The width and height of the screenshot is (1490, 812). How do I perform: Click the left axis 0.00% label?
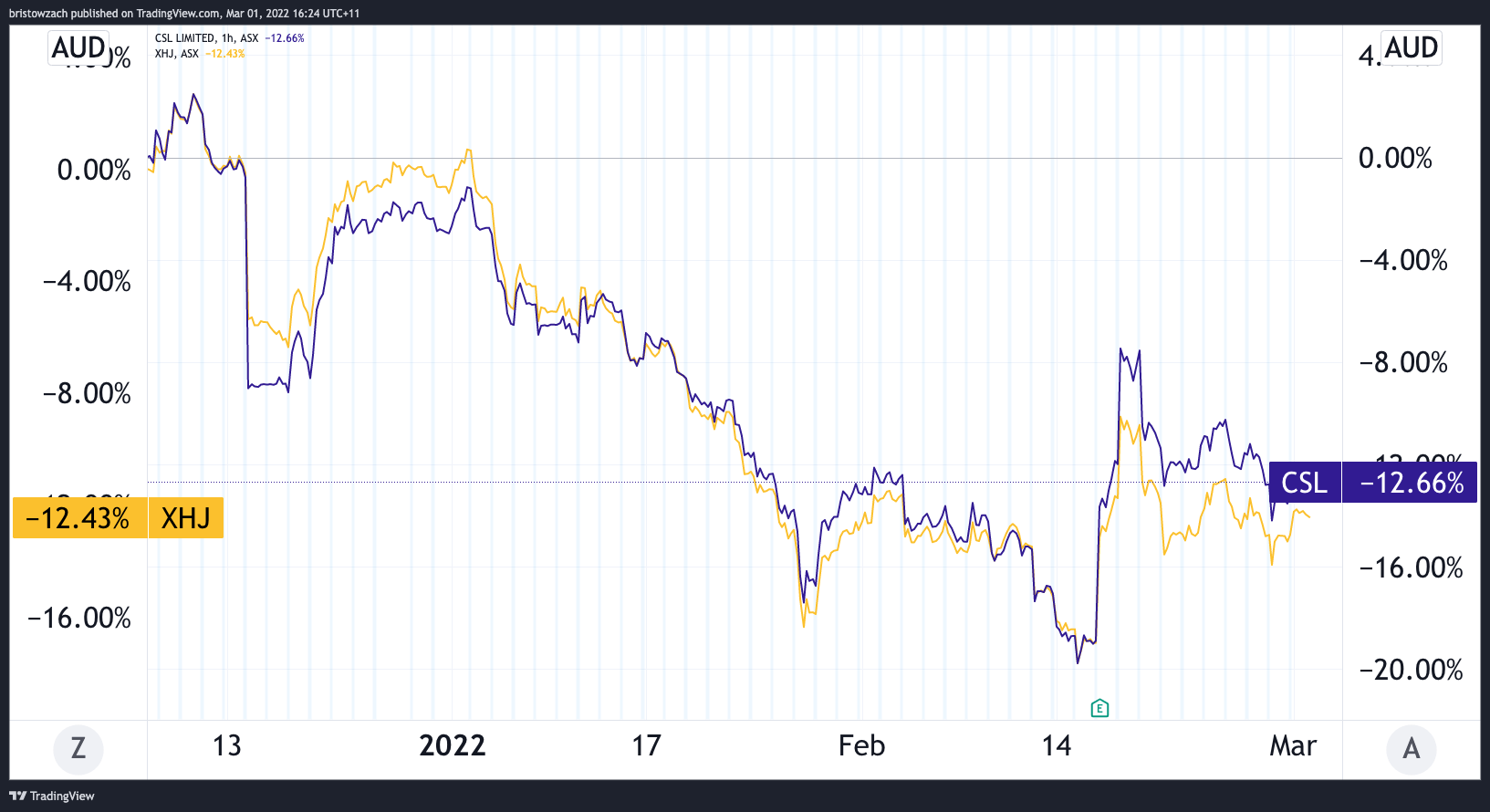[94, 170]
